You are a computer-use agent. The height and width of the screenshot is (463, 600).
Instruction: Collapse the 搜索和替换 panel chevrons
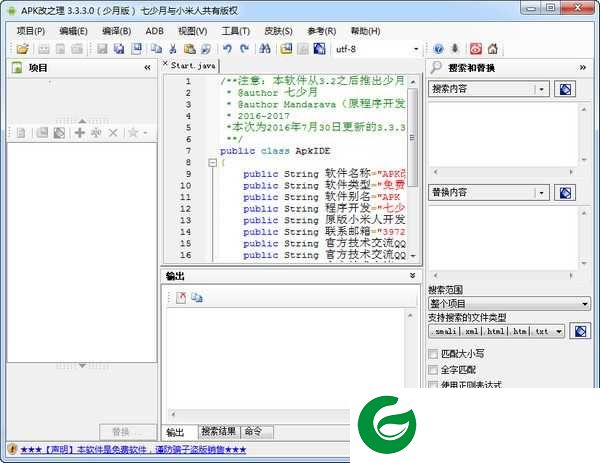(582, 68)
